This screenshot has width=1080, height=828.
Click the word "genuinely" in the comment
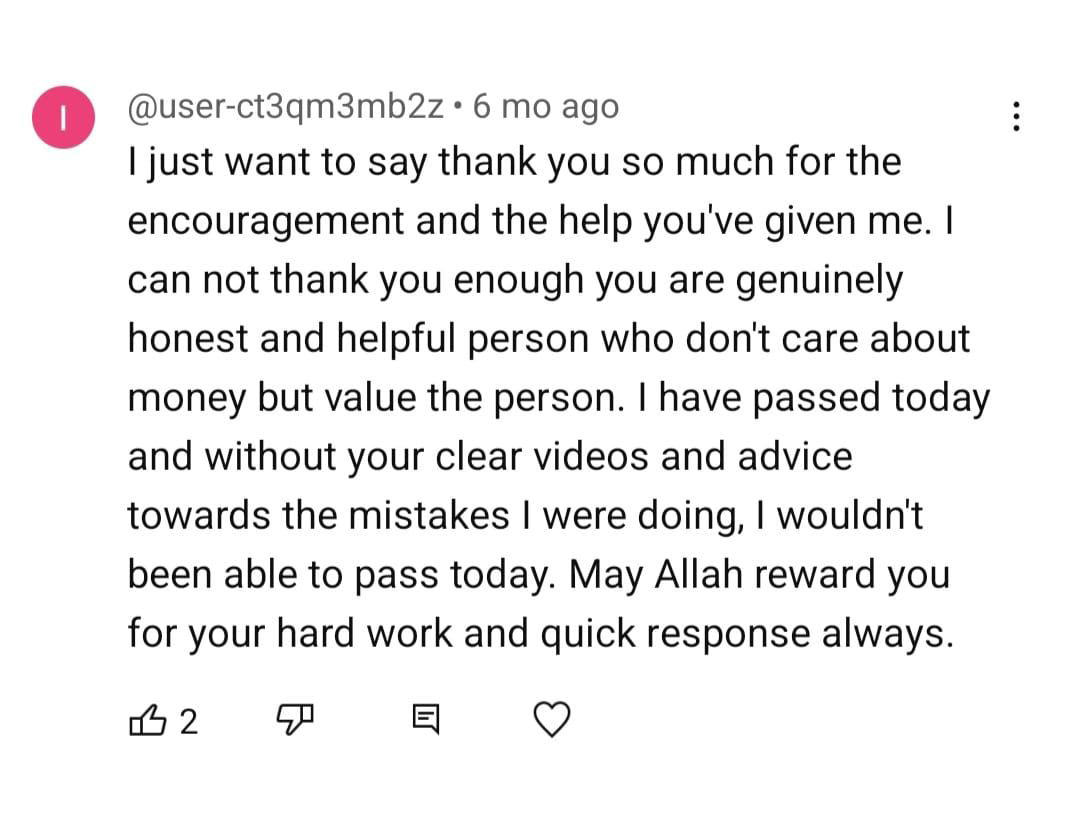click(820, 282)
